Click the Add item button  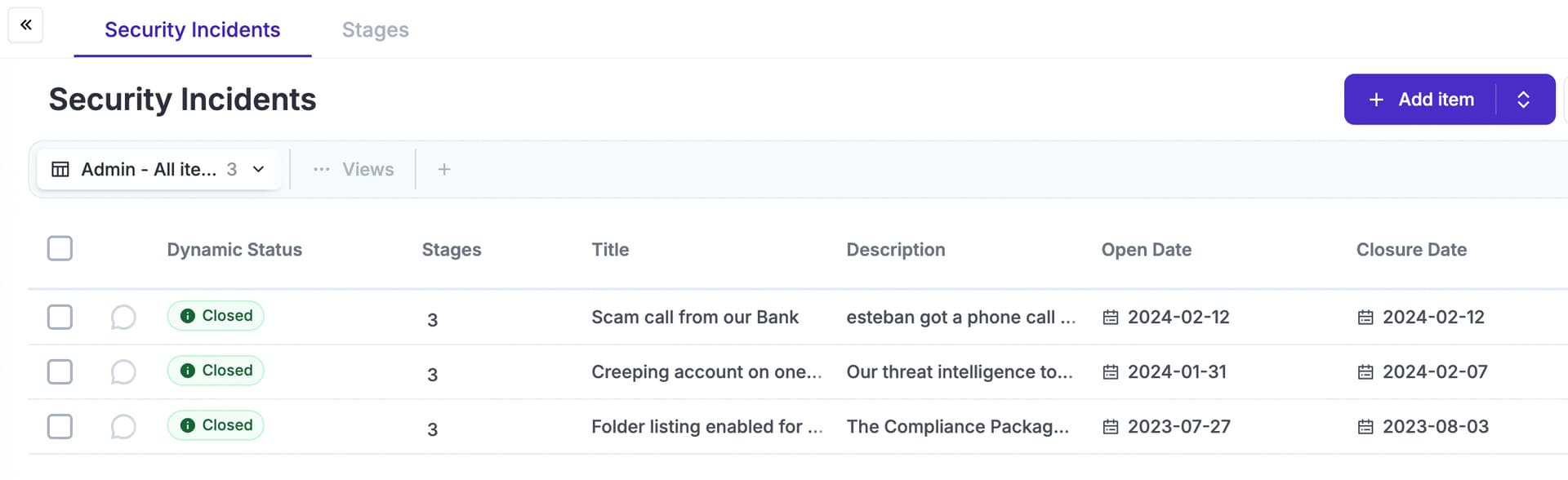pyautogui.click(x=1420, y=100)
